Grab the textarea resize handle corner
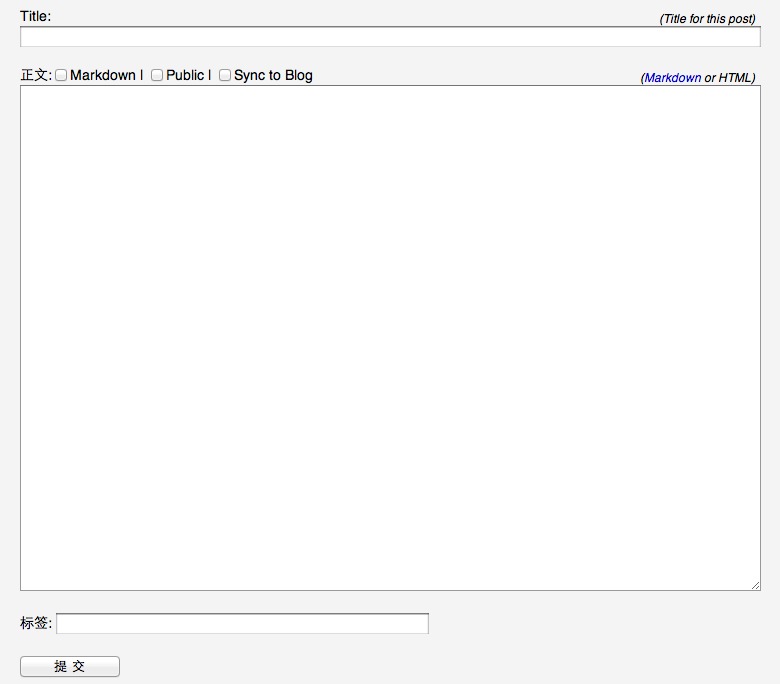780x684 pixels. (x=756, y=586)
